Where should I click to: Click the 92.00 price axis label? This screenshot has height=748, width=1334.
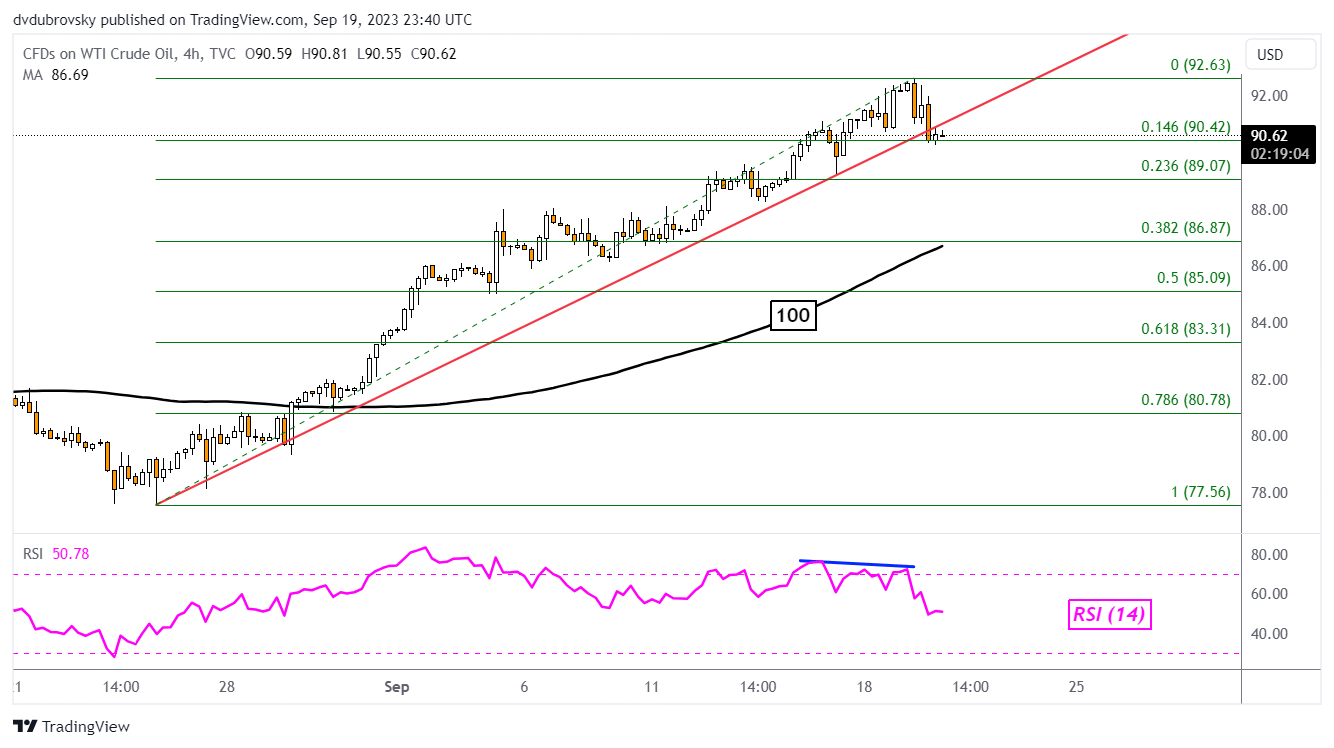coord(1270,96)
